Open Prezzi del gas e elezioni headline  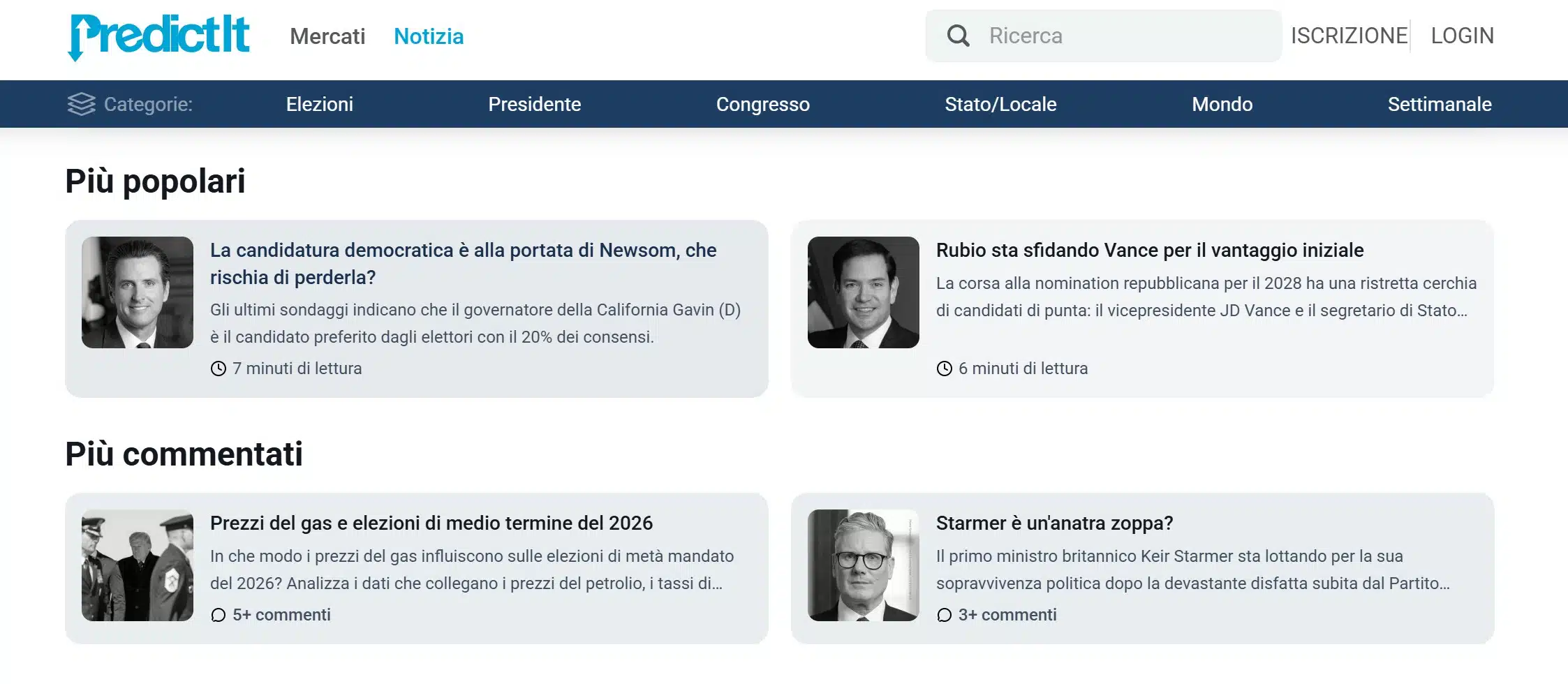point(431,523)
